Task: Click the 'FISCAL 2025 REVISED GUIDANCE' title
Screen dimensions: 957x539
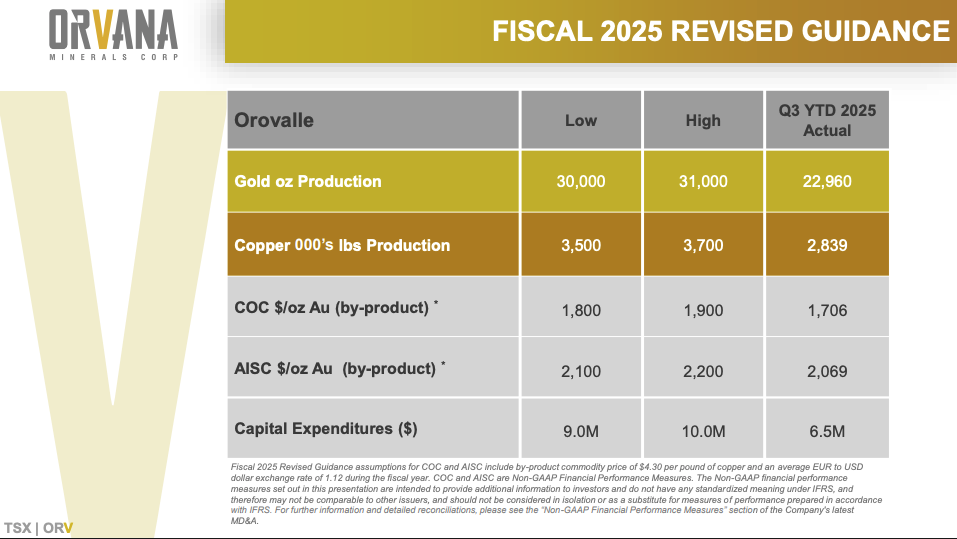Action: pos(720,31)
